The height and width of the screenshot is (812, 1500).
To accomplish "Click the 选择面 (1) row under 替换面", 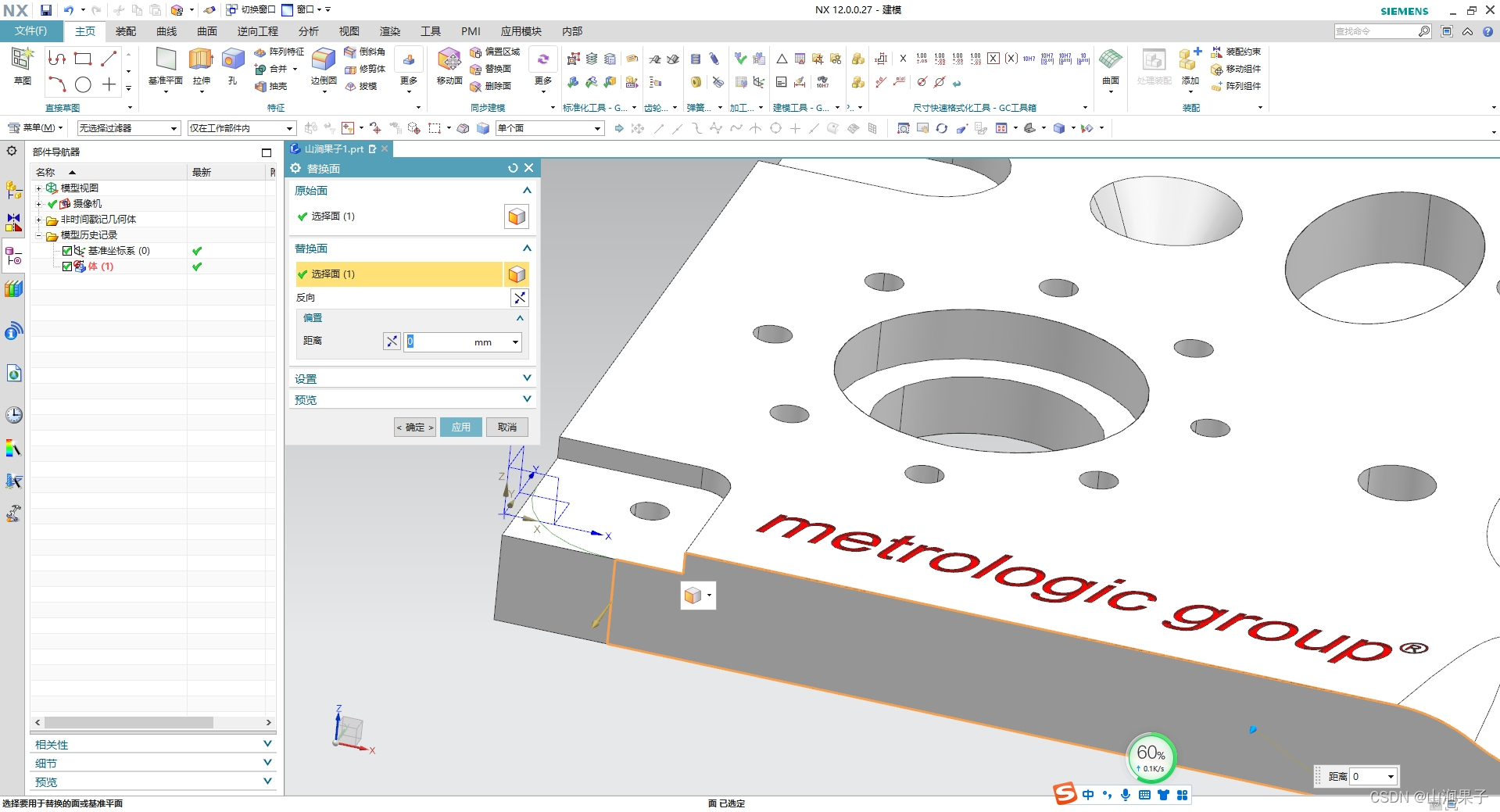I will [x=399, y=274].
